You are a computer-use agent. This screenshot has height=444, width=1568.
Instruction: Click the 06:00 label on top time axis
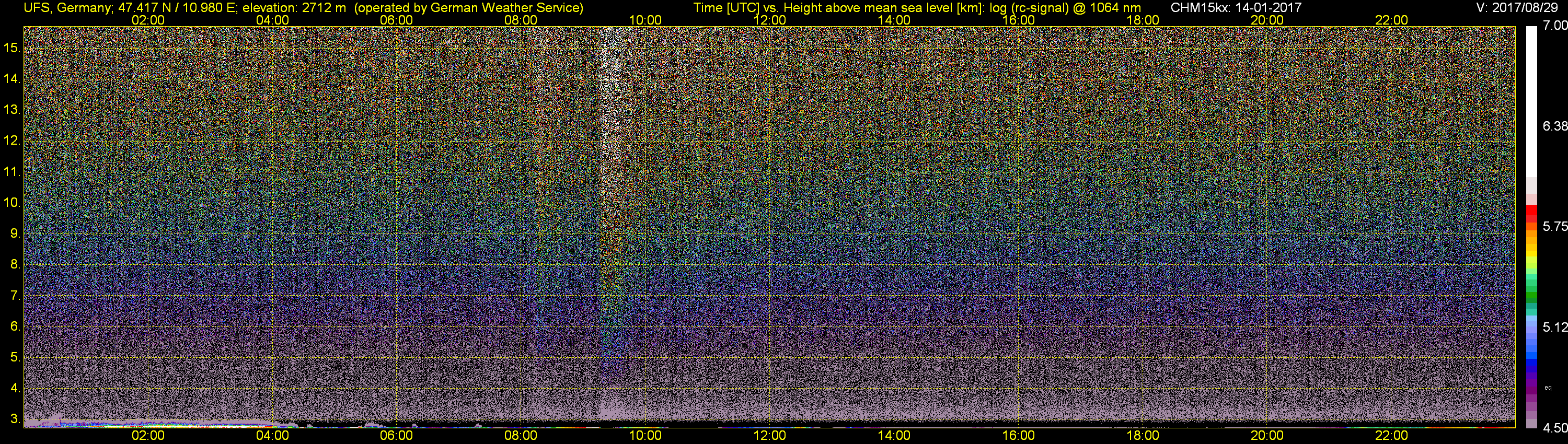click(x=396, y=20)
